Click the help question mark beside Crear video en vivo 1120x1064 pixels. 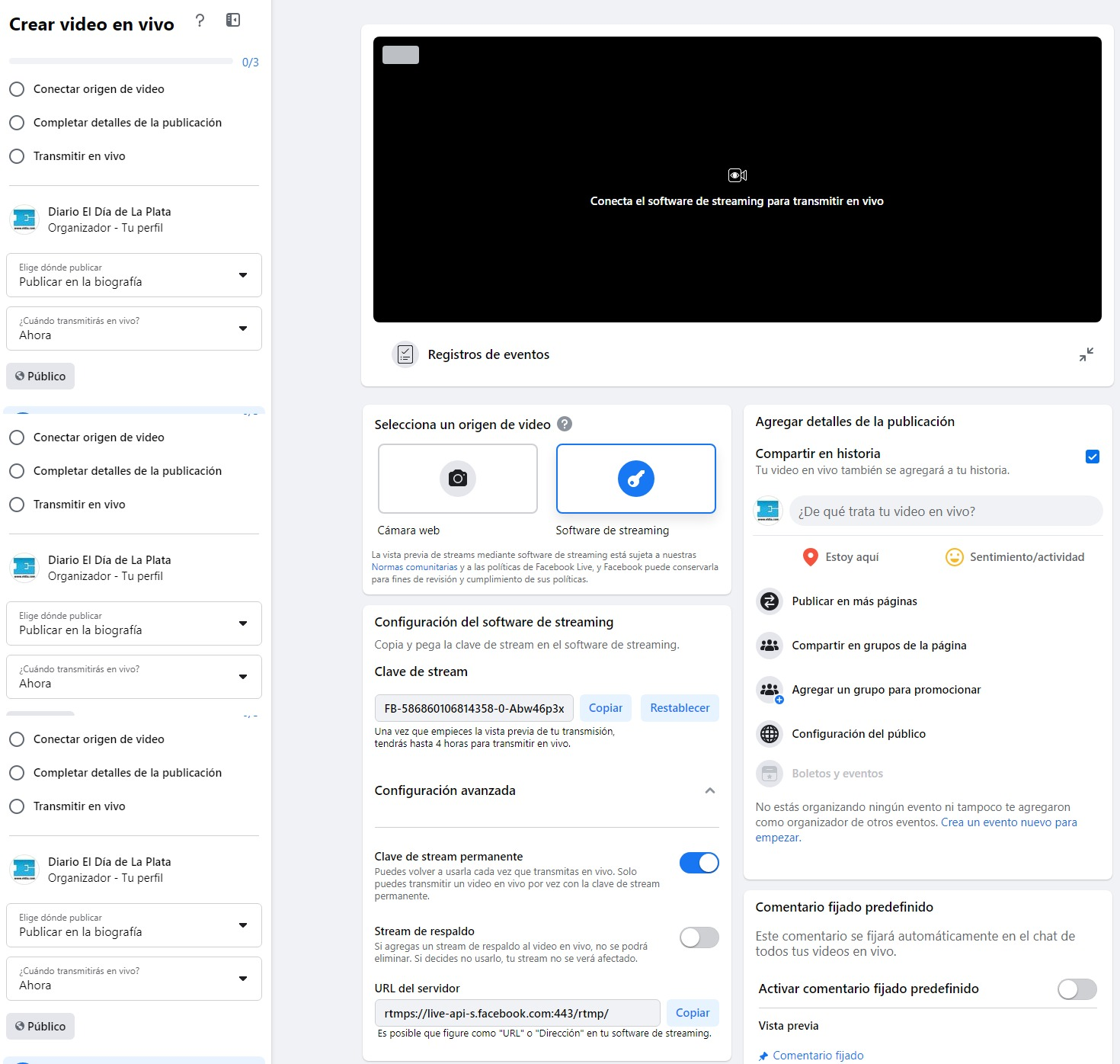[200, 21]
